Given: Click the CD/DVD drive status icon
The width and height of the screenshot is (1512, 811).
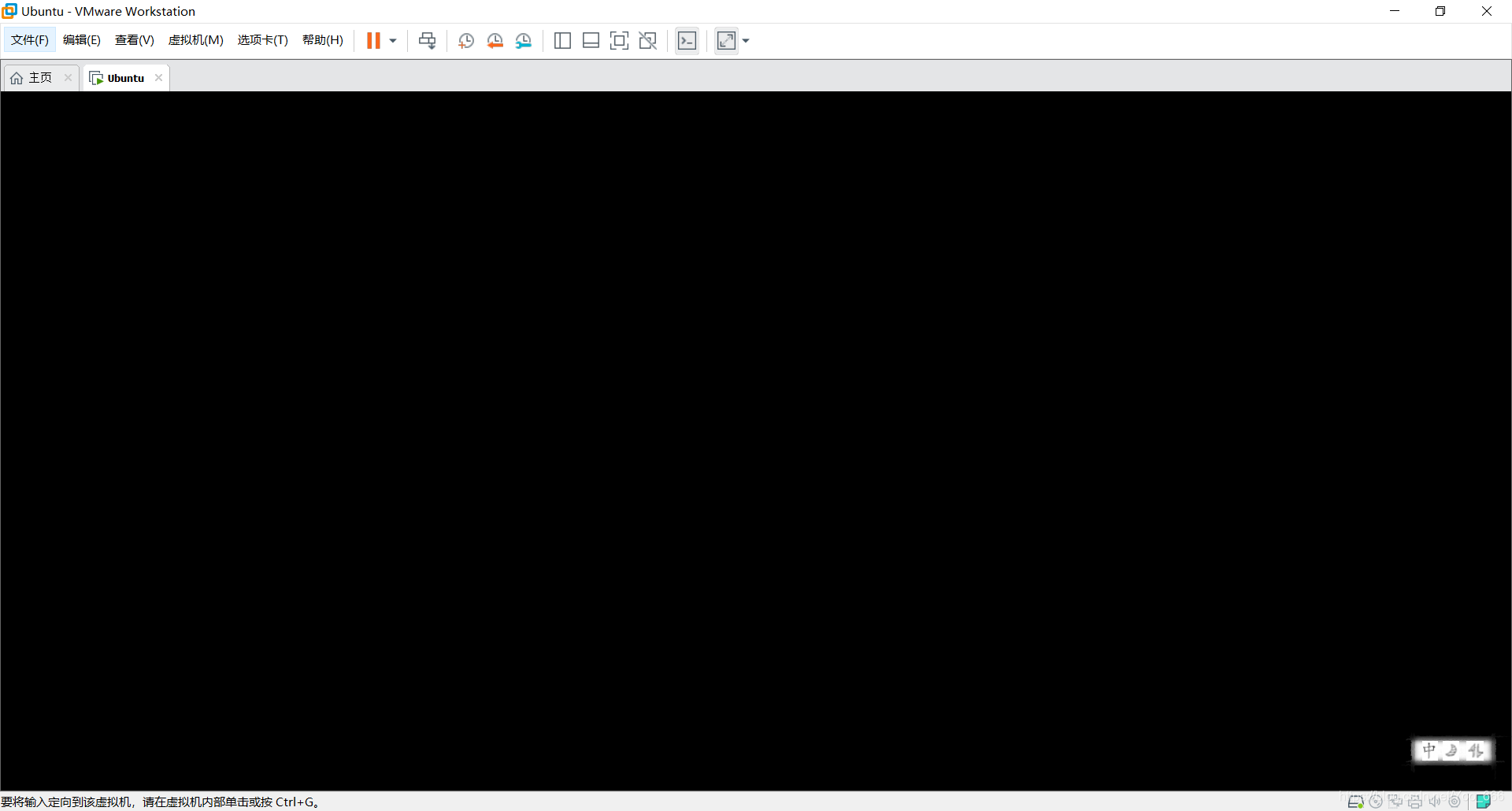Looking at the screenshot, I should pos(1376,802).
